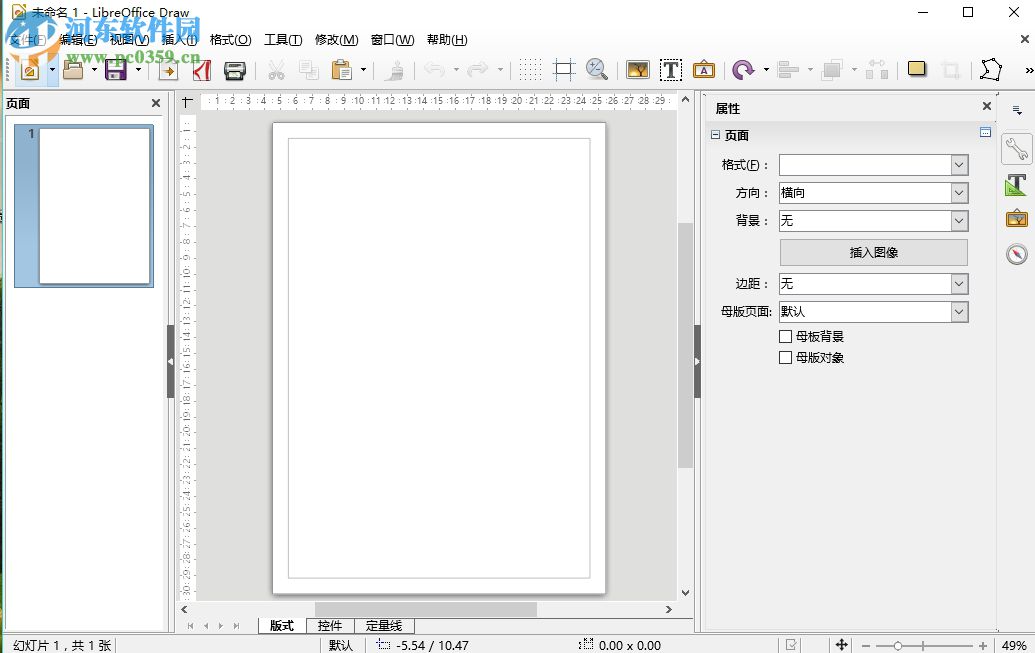Open the 背景 dropdown list
Image resolution: width=1035 pixels, height=653 pixels.
[959, 221]
